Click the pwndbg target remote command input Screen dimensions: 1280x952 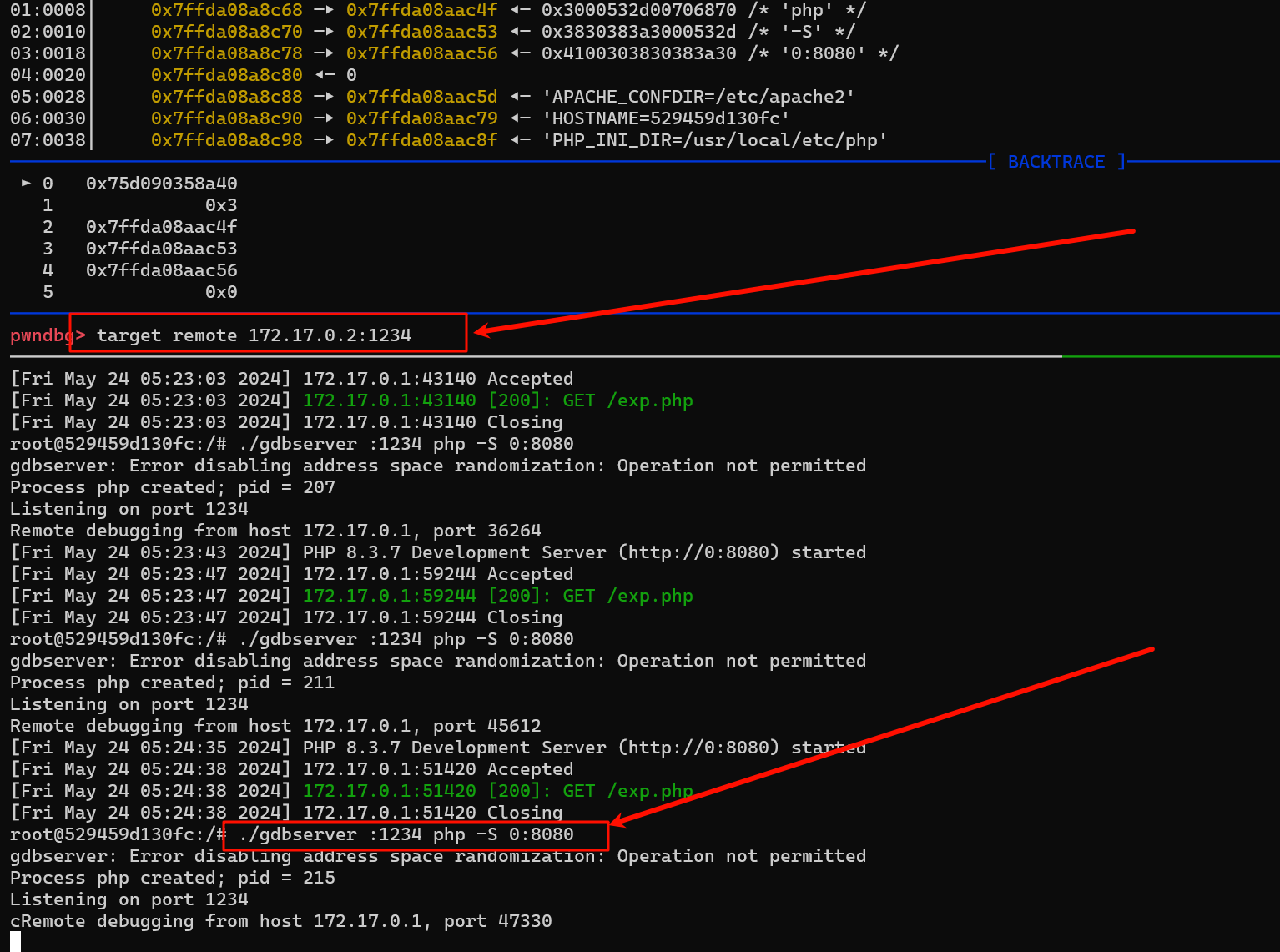click(x=254, y=335)
